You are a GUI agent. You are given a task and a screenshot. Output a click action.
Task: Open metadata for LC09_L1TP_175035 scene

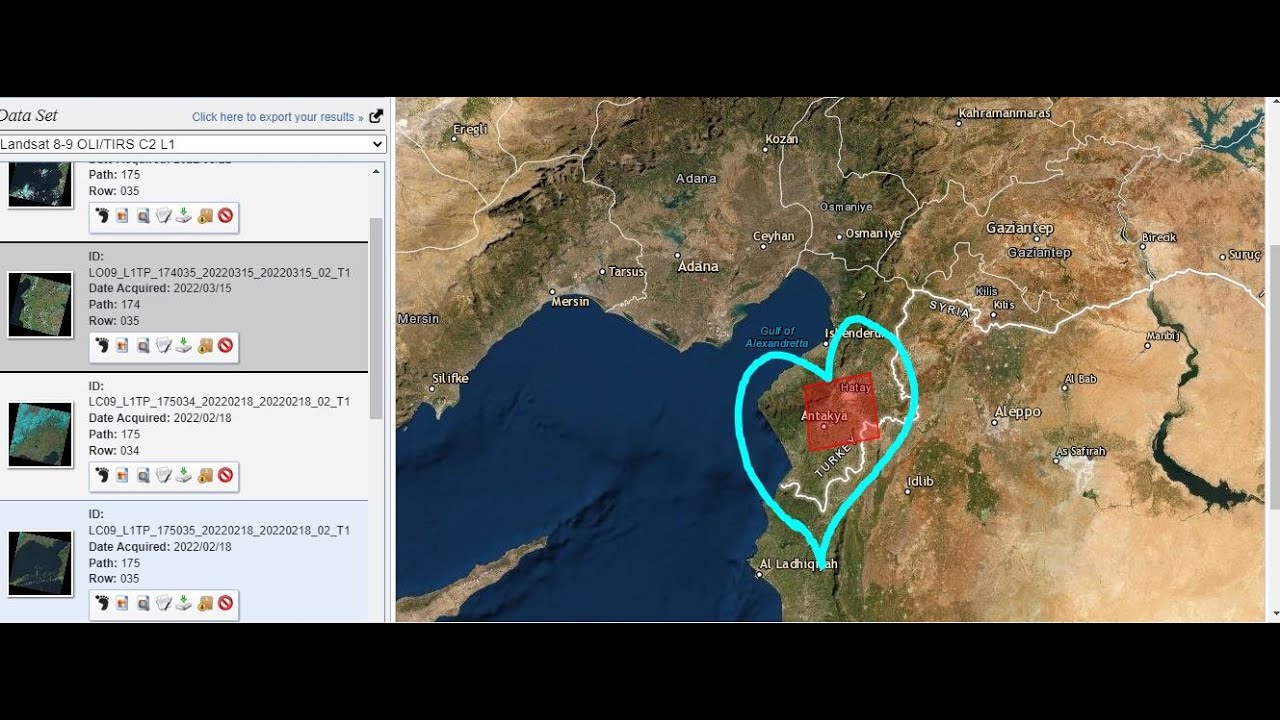tap(164, 604)
